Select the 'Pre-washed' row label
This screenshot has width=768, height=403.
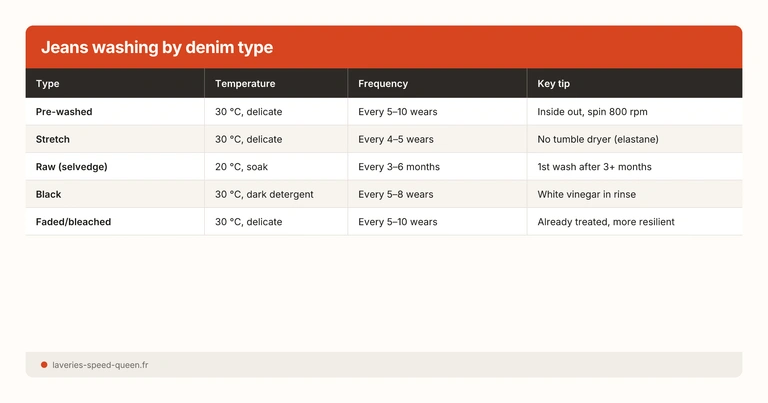coord(64,112)
